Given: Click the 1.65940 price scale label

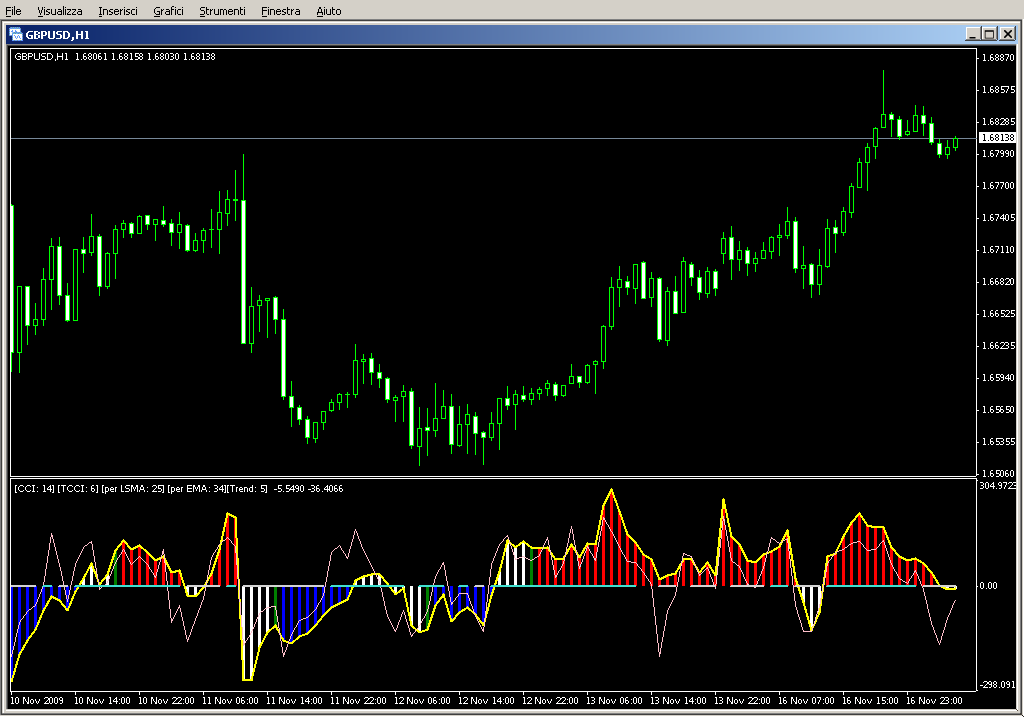Looking at the screenshot, I should (x=999, y=377).
